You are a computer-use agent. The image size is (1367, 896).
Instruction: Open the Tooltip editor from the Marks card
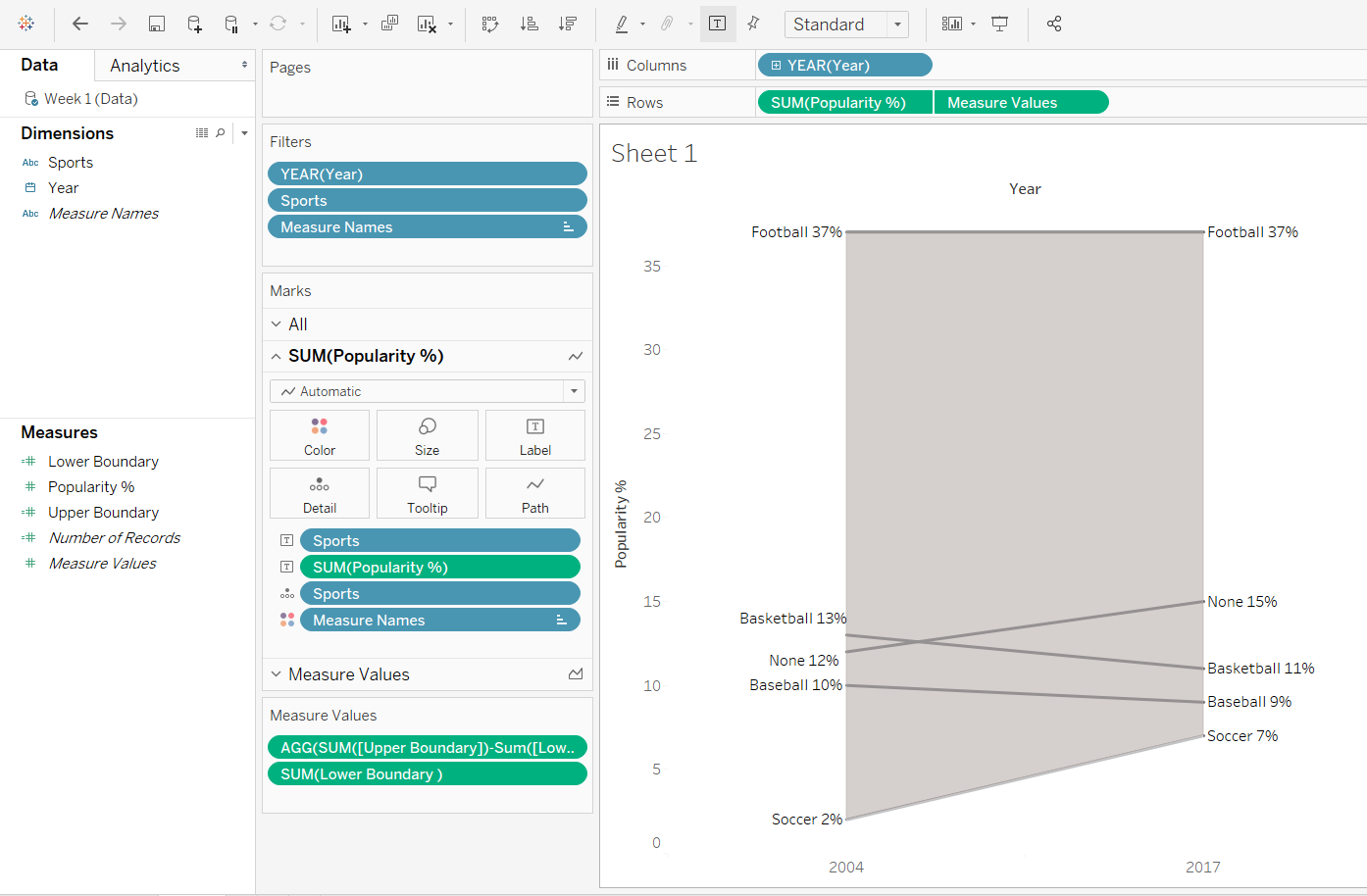tap(427, 492)
